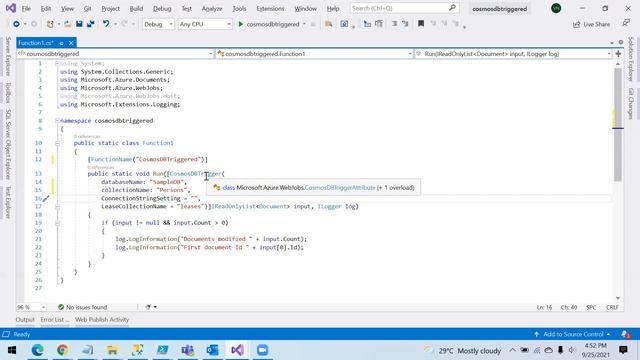The height and width of the screenshot is (360, 640).
Task: Open the Extensions menu
Action: click(270, 9)
